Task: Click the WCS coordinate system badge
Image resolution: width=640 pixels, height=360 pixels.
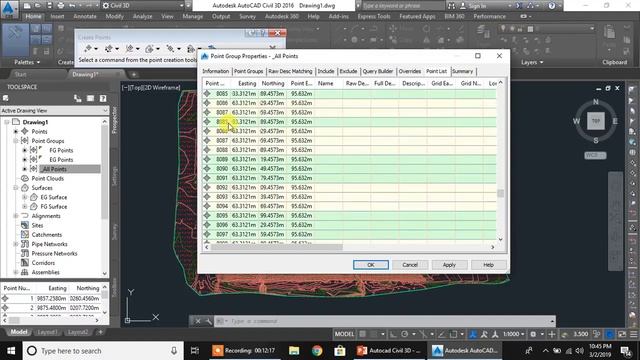Action: [595, 156]
